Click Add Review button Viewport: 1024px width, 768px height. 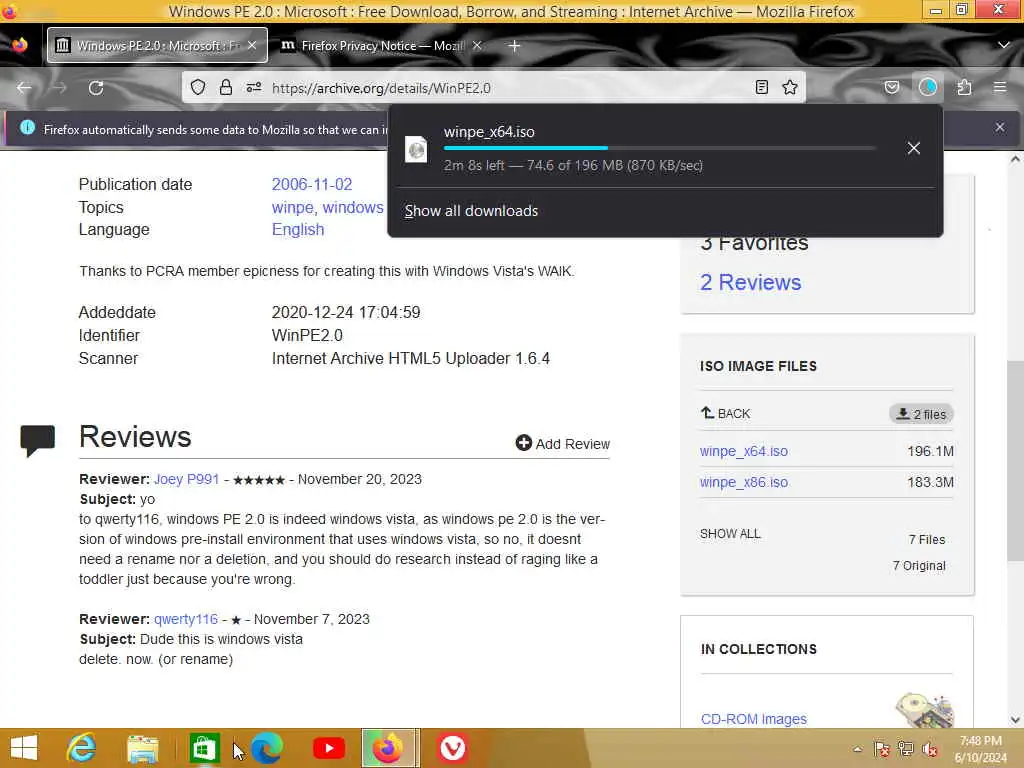click(x=562, y=443)
